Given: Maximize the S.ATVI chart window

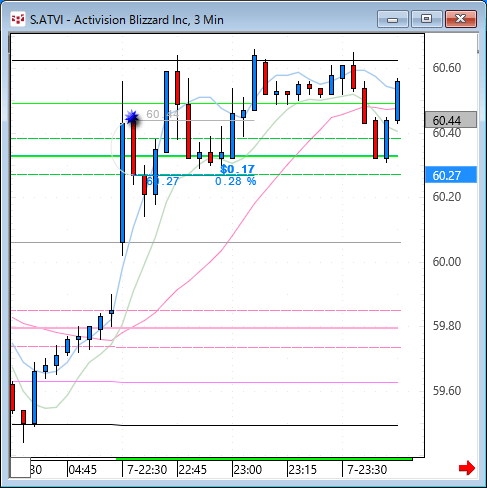Looking at the screenshot, I should [427, 19].
